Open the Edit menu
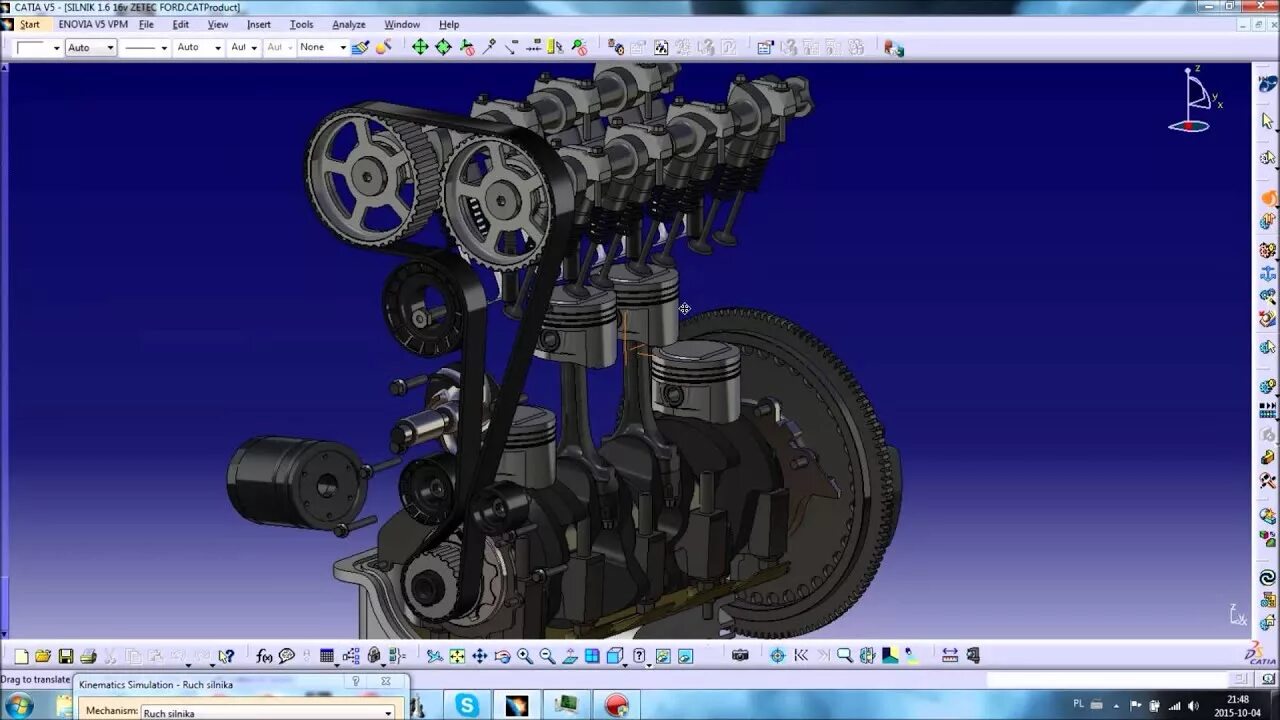 tap(181, 24)
